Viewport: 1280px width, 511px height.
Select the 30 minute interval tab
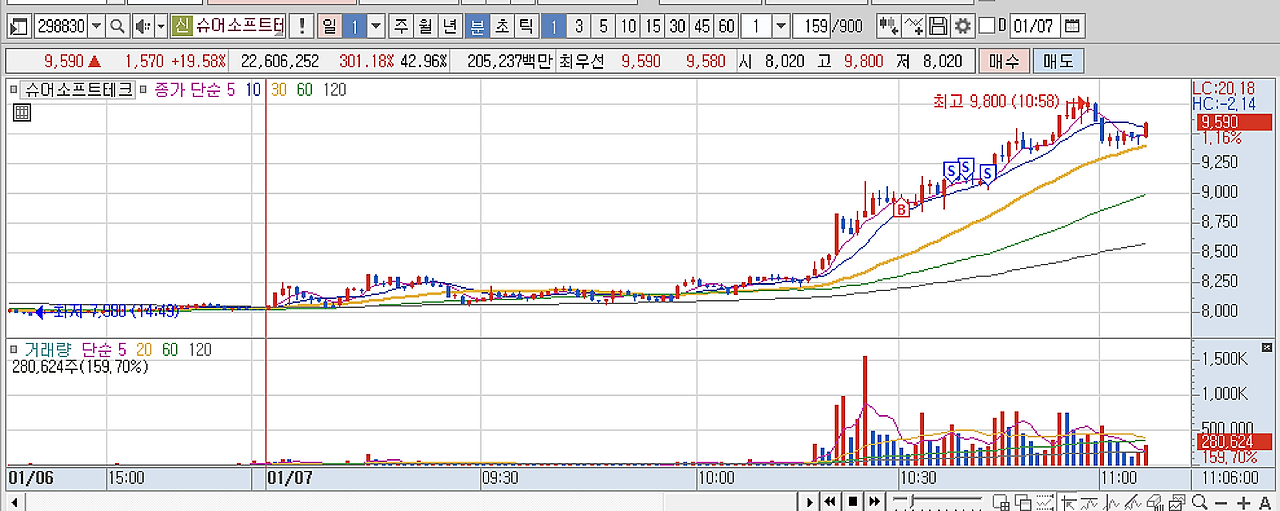pos(677,26)
